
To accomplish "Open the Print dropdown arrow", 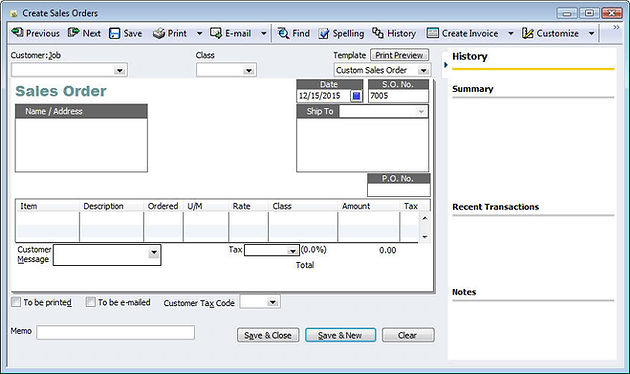I will point(199,33).
